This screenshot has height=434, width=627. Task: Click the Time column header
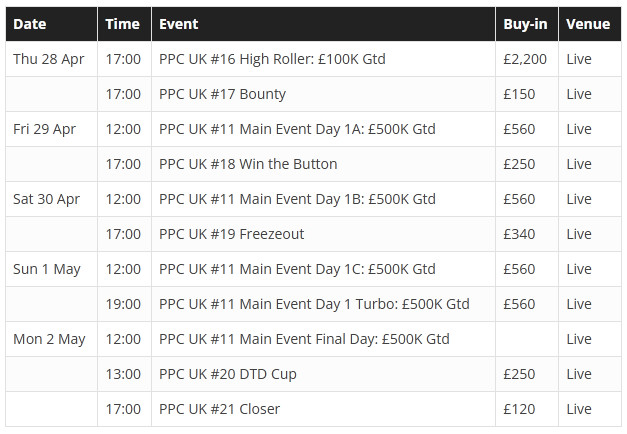coord(124,24)
